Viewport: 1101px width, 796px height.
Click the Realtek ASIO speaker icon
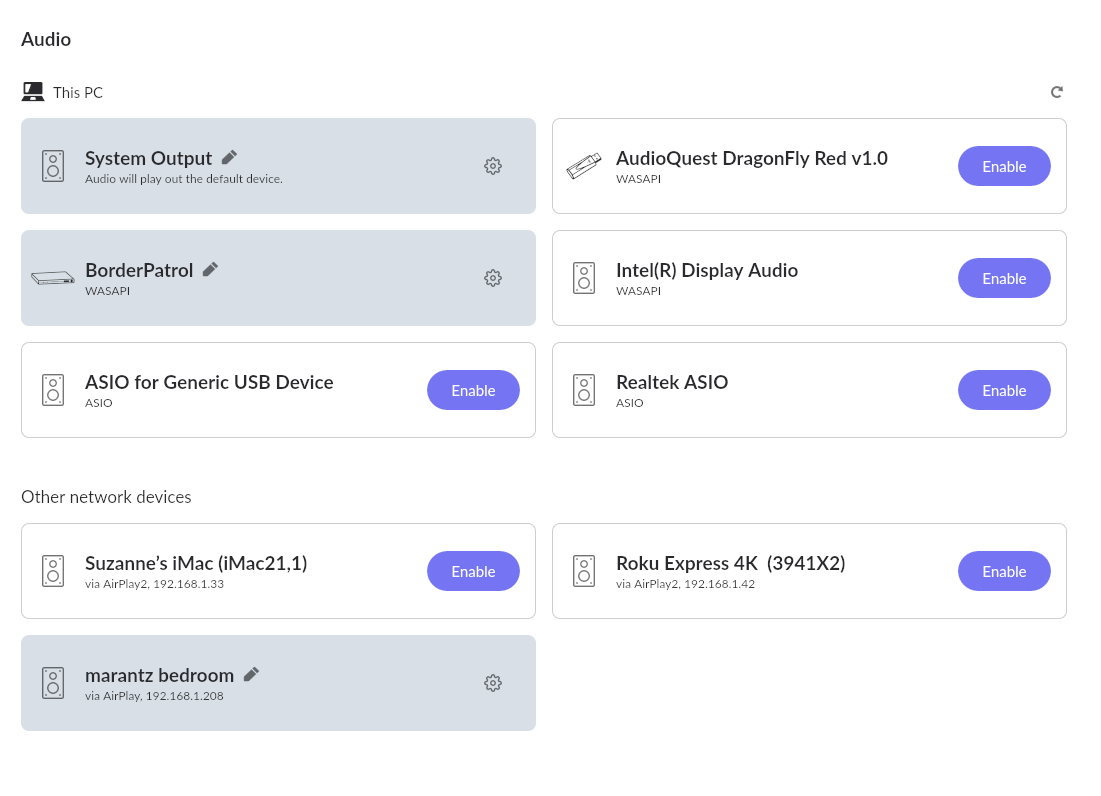584,390
